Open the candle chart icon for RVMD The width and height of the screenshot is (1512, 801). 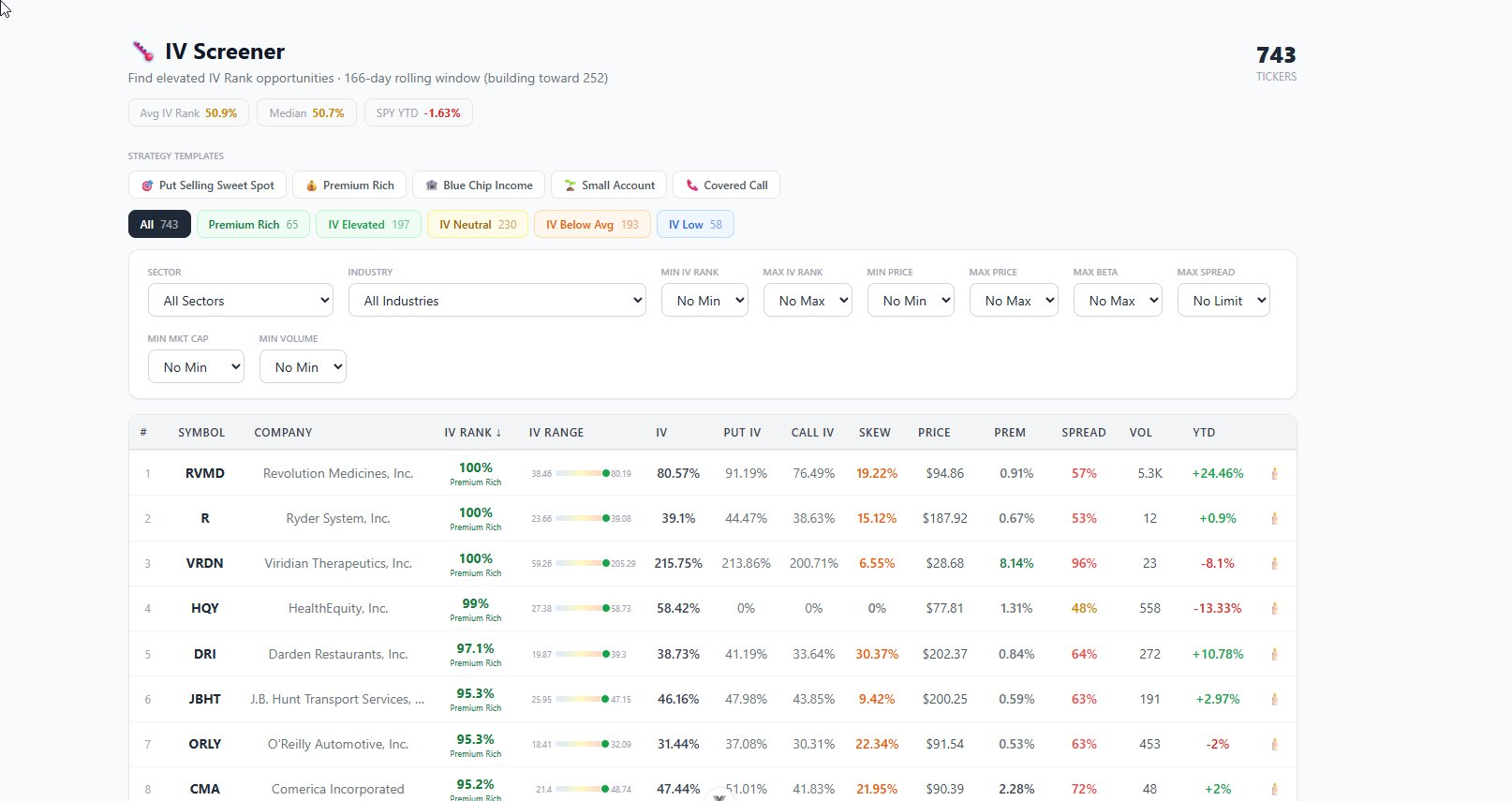[1274, 473]
